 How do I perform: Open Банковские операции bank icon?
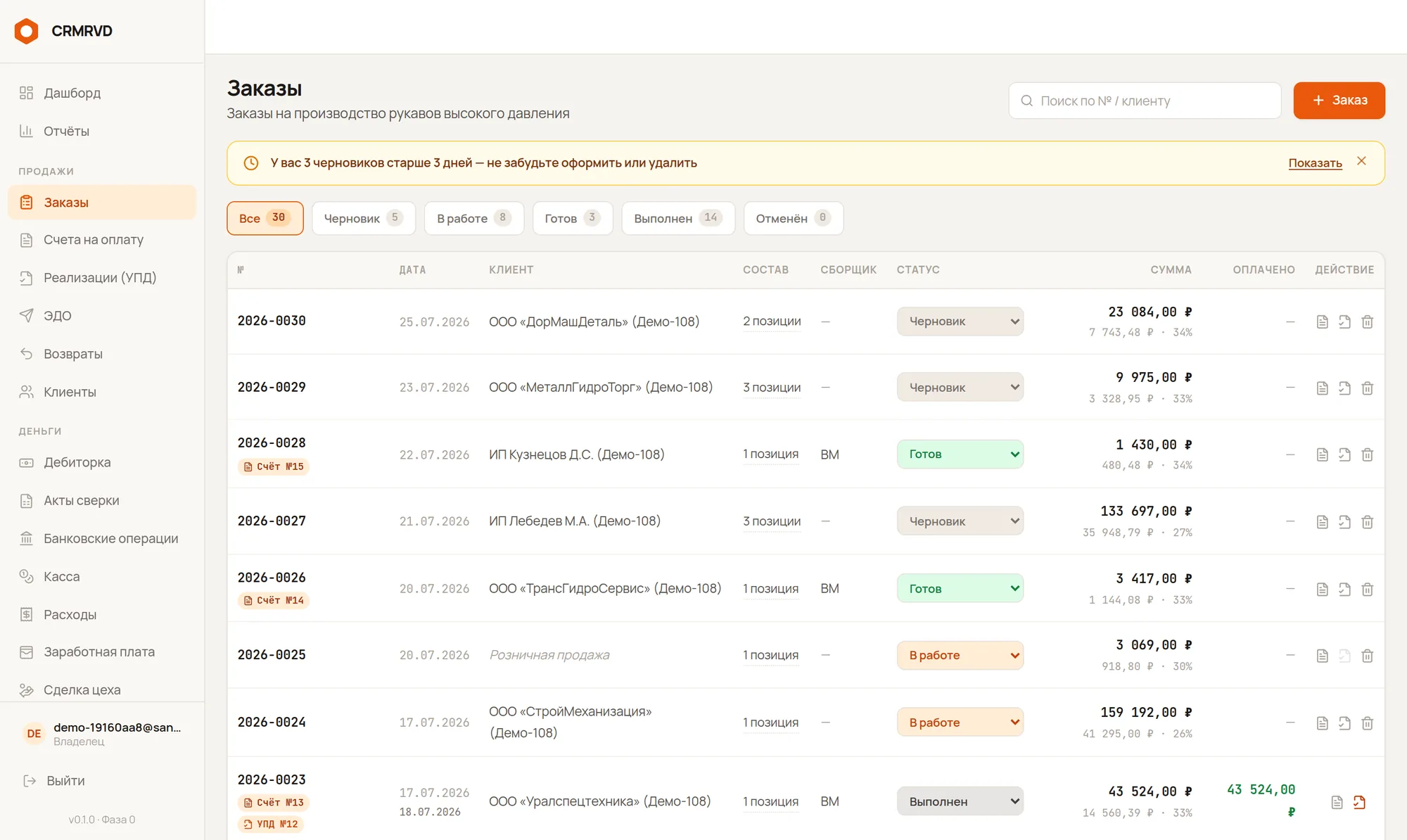coord(26,539)
